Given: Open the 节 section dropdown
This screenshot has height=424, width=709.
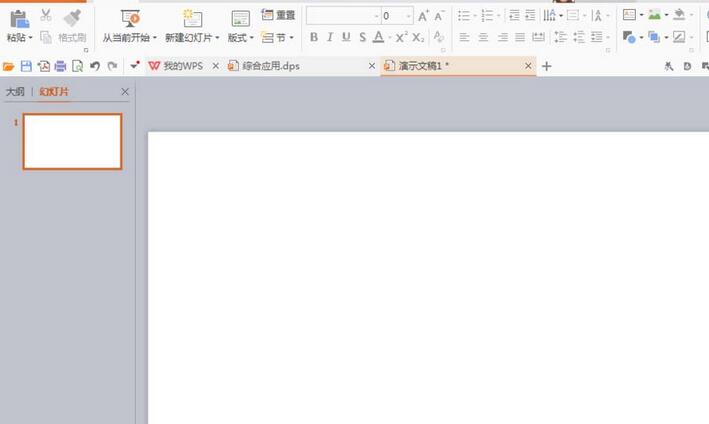Looking at the screenshot, I should click(x=278, y=38).
